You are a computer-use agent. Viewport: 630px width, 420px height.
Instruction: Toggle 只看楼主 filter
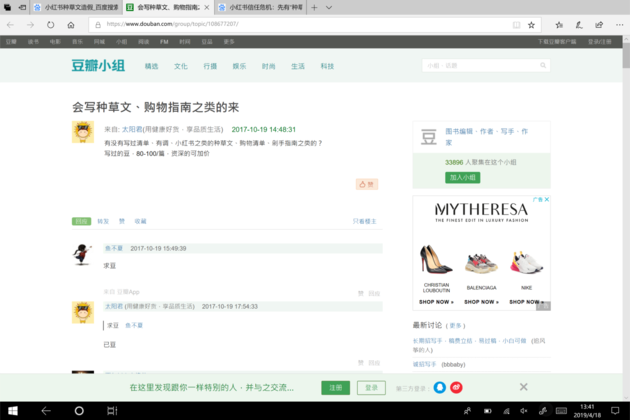[364, 221]
